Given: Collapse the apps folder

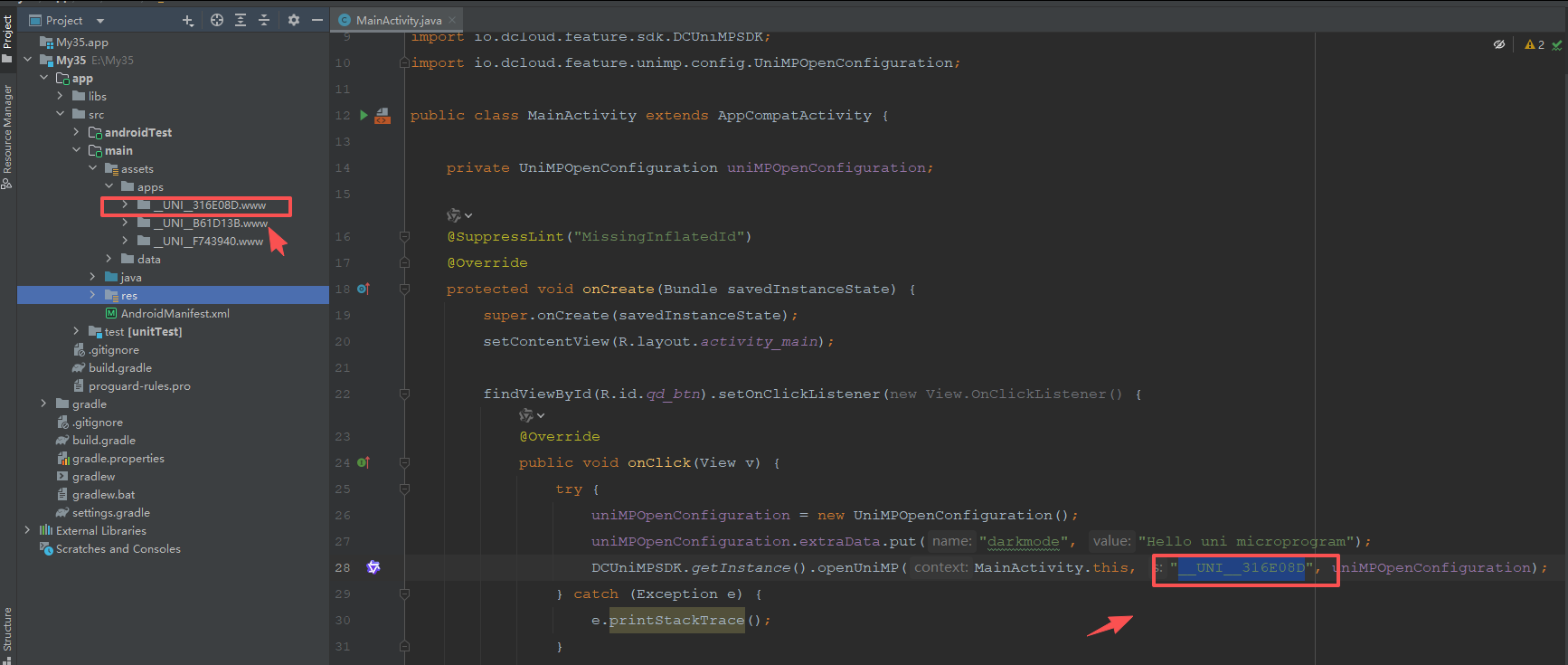Looking at the screenshot, I should (109, 186).
